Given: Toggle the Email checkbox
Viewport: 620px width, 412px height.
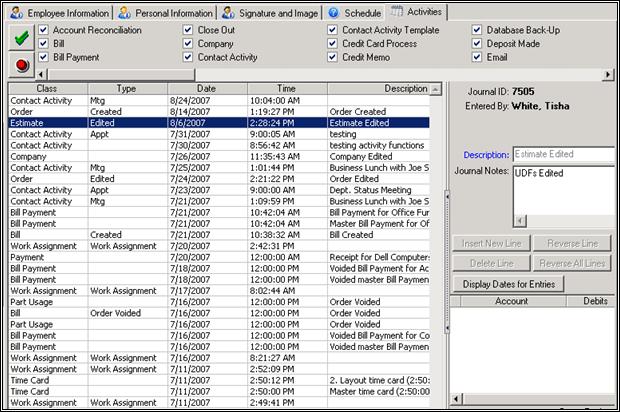Looking at the screenshot, I should [x=477, y=57].
